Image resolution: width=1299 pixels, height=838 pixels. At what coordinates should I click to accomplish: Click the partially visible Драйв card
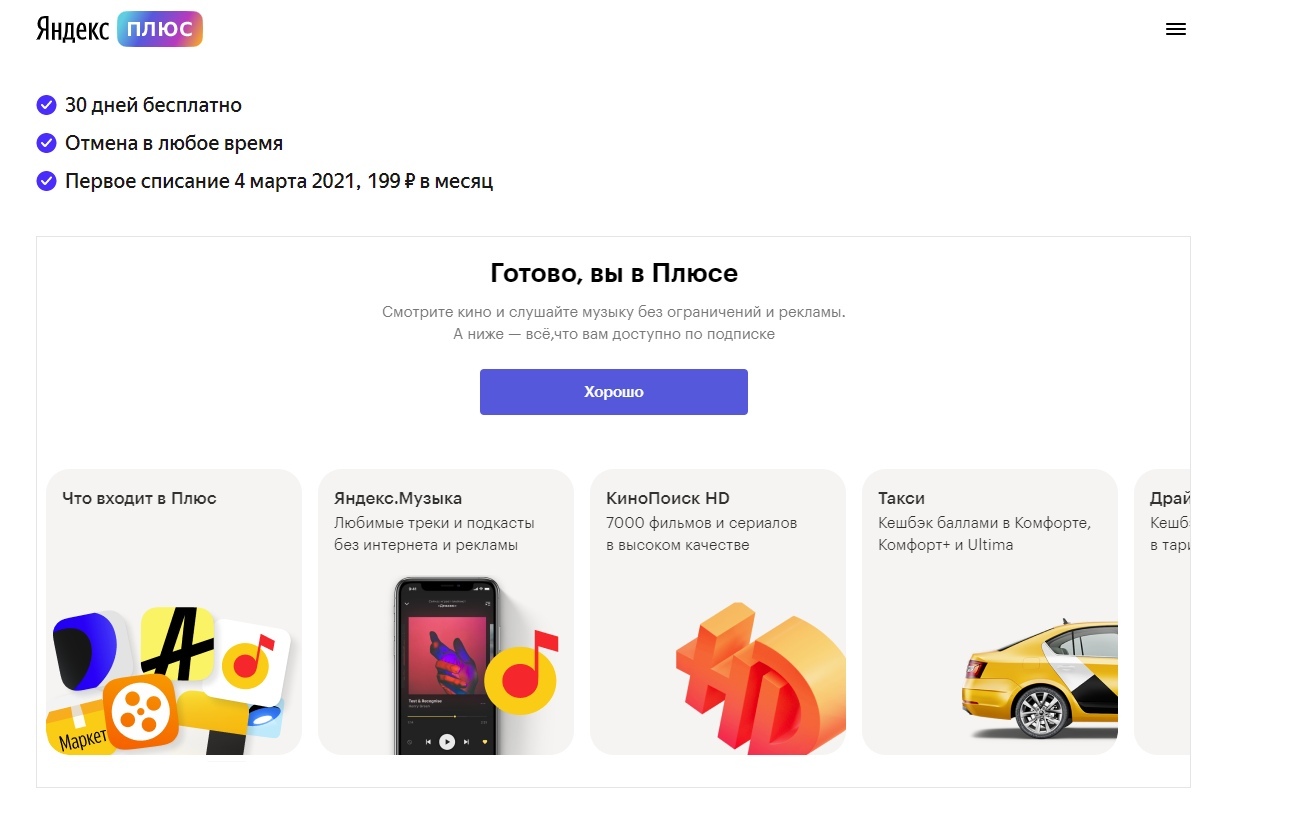pyautogui.click(x=1162, y=612)
